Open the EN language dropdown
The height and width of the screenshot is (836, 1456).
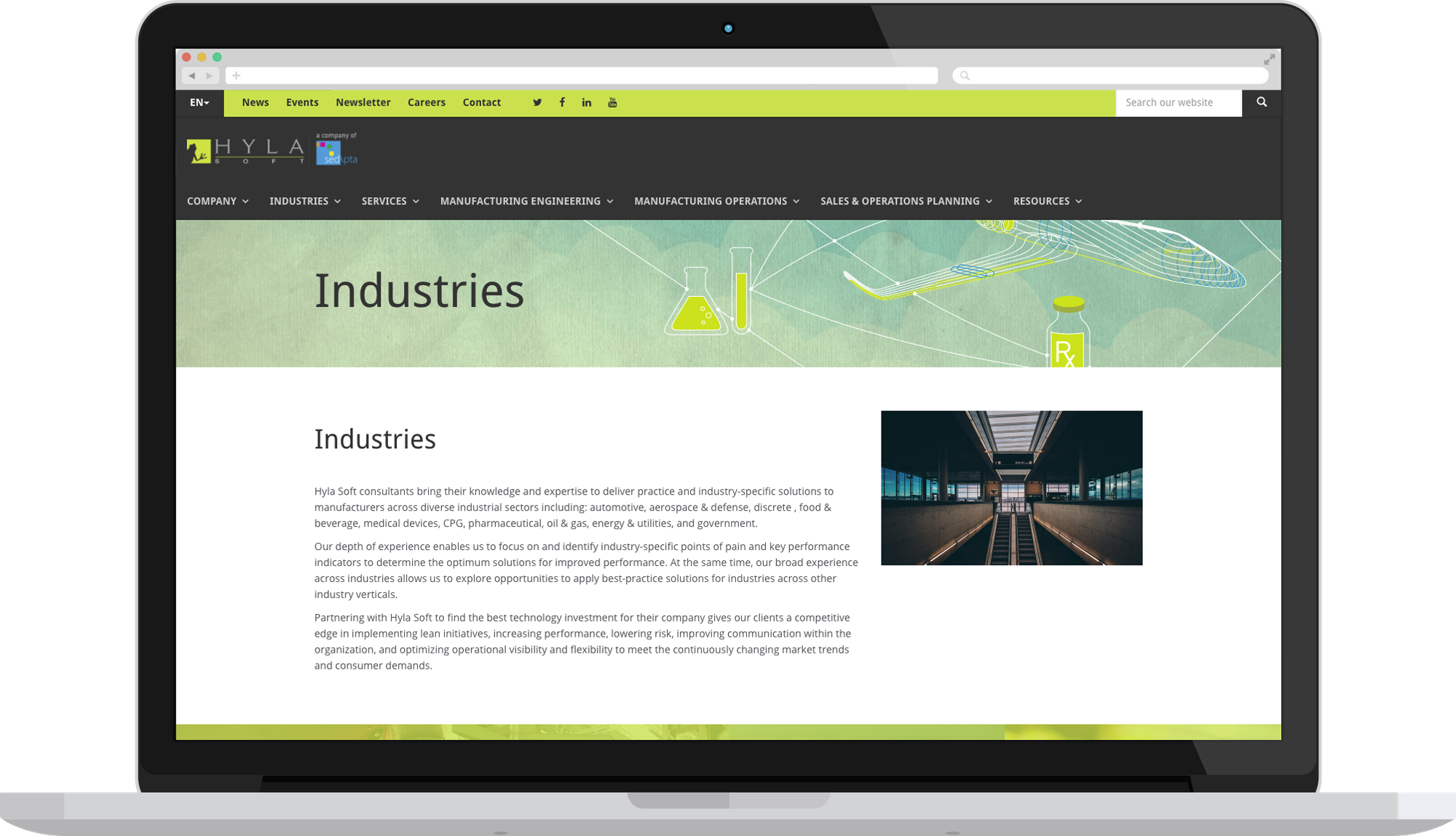click(x=199, y=103)
